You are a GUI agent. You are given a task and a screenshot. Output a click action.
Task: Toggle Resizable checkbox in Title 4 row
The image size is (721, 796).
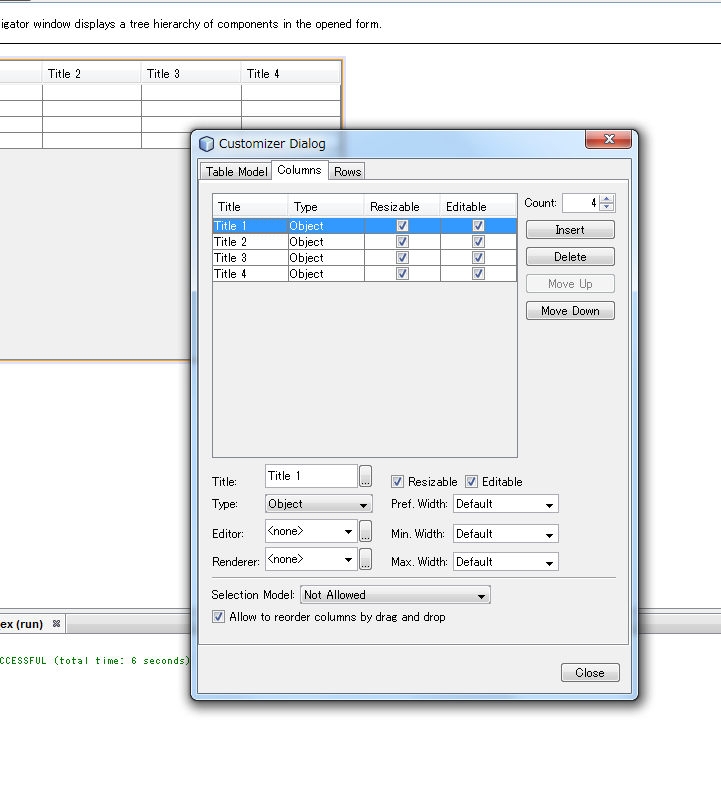(402, 274)
